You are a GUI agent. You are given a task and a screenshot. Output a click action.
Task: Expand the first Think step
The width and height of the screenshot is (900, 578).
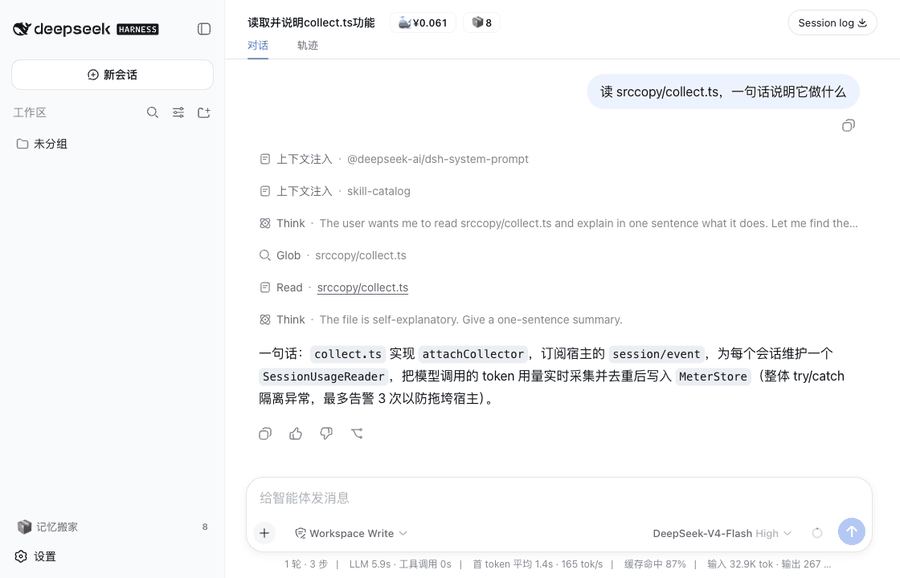tap(558, 223)
